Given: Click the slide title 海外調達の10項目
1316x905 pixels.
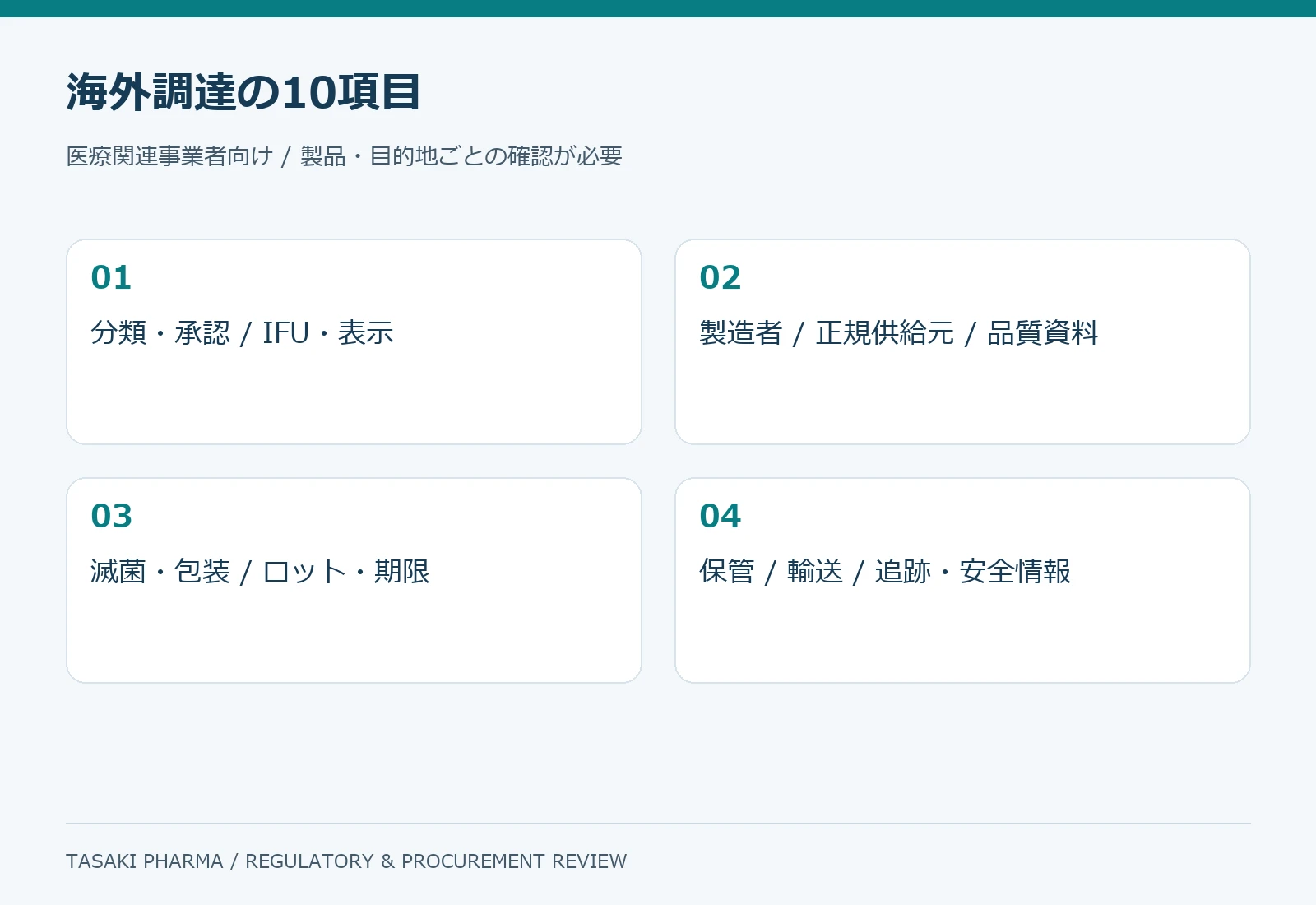Looking at the screenshot, I should coord(243,92).
